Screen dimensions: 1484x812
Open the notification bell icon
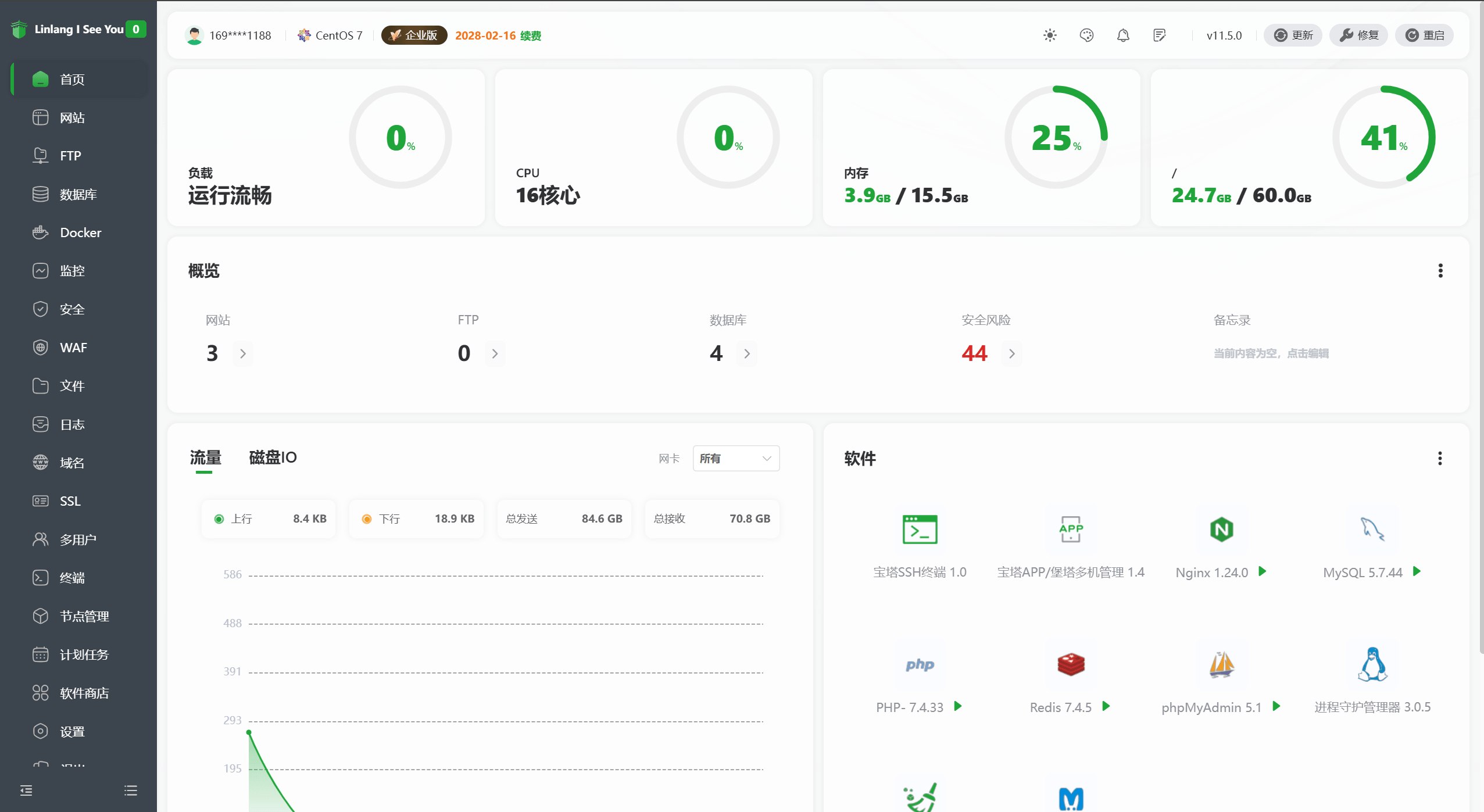pyautogui.click(x=1122, y=35)
